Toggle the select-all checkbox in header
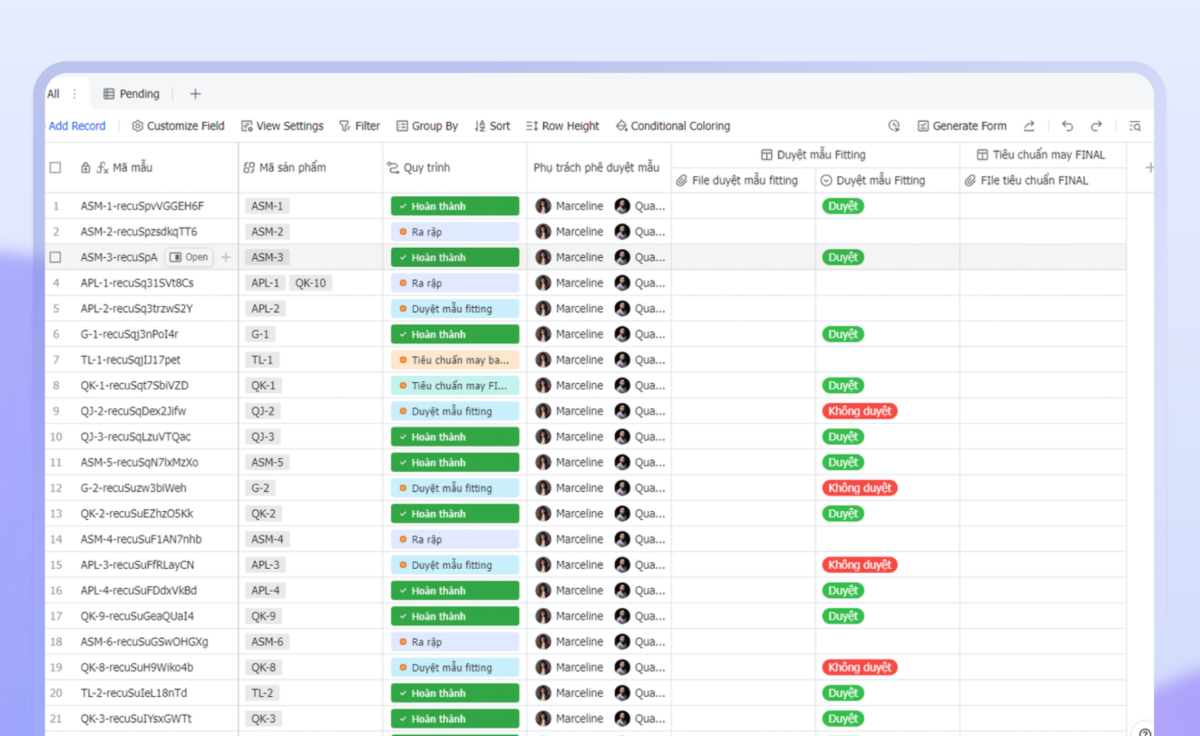Viewport: 1200px width, 736px height. point(56,168)
